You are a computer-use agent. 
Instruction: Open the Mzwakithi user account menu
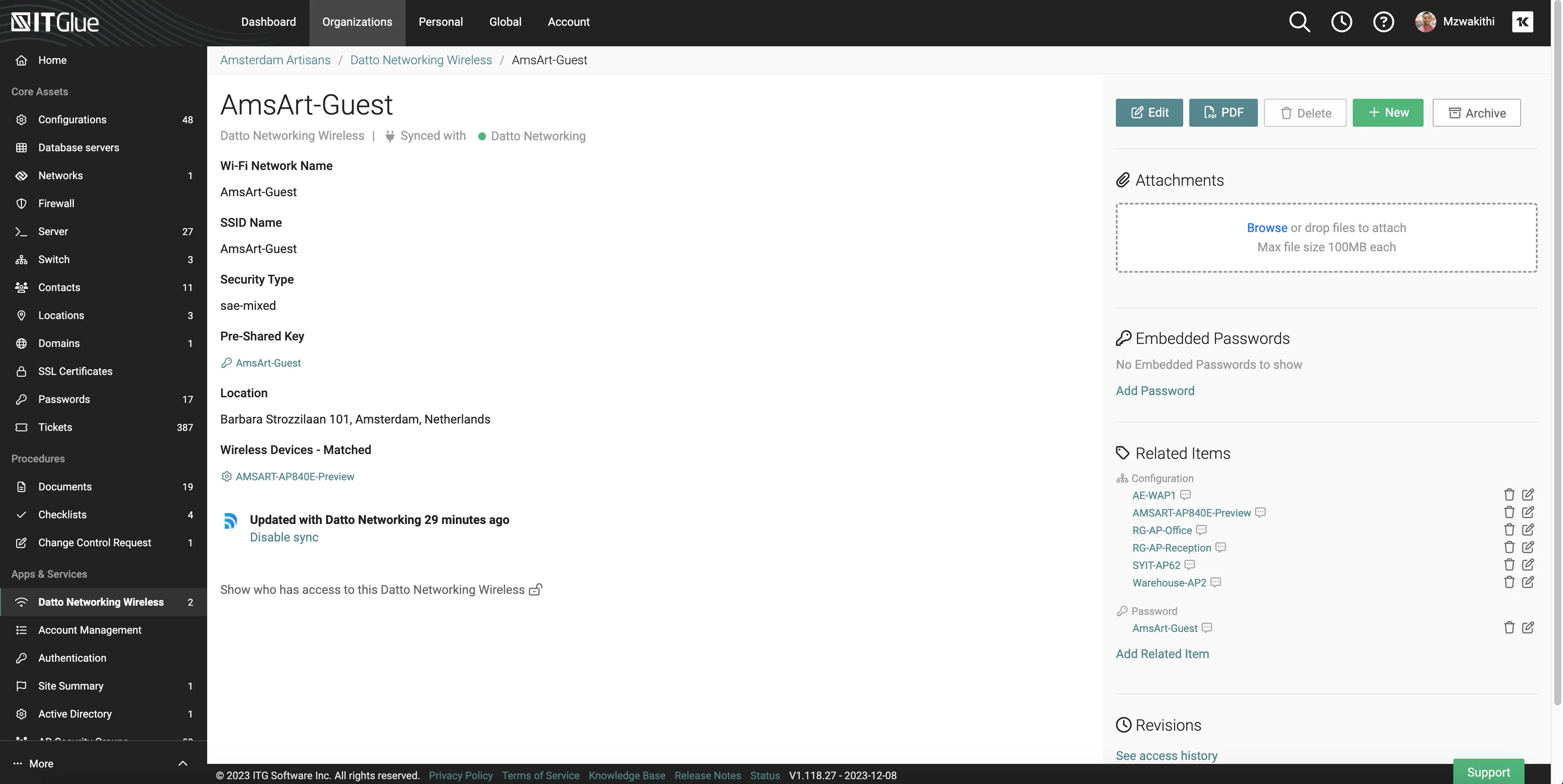coord(1455,22)
